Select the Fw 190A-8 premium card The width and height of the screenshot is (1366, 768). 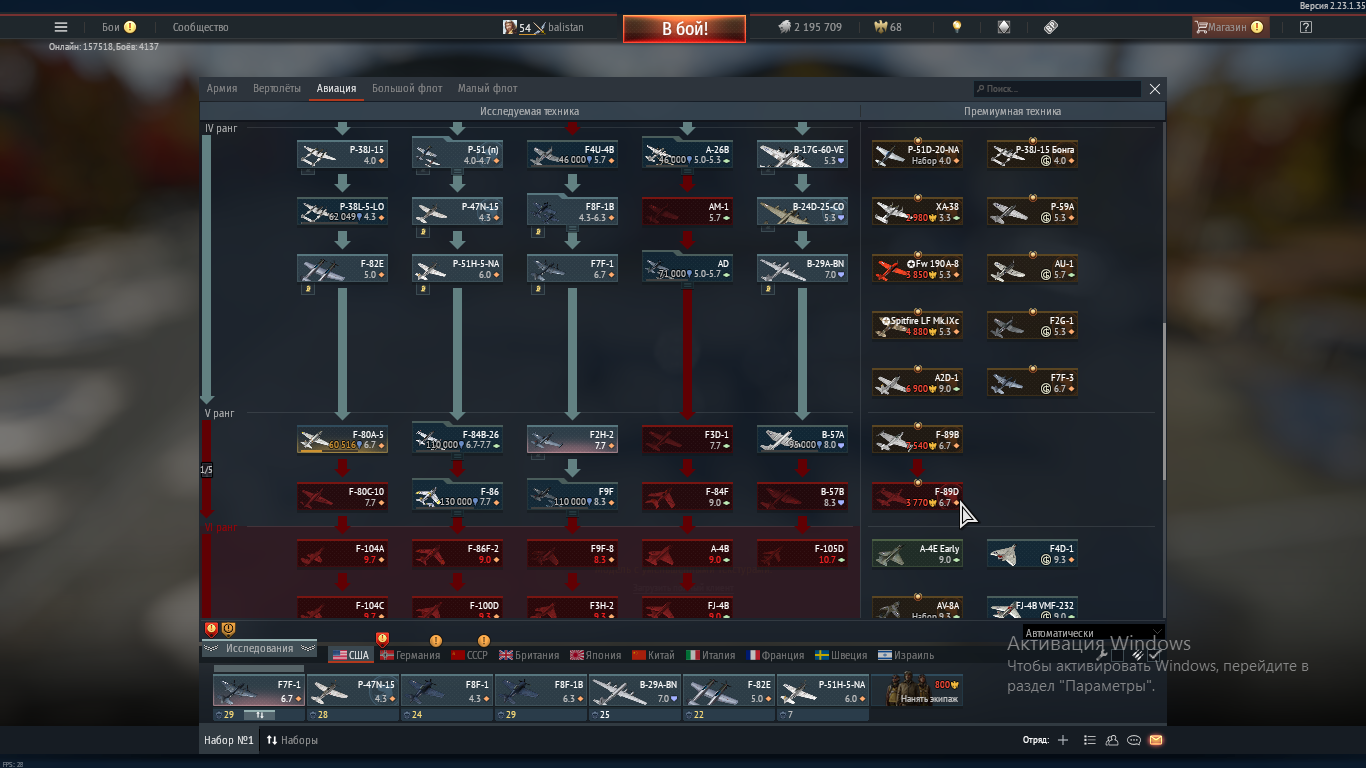[x=917, y=269]
